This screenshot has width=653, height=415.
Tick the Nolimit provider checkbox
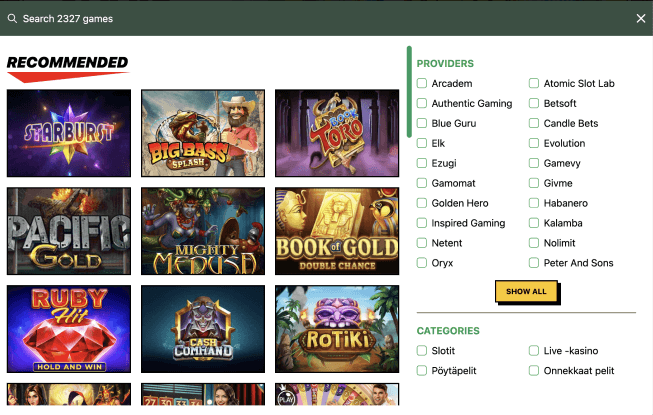[534, 243]
